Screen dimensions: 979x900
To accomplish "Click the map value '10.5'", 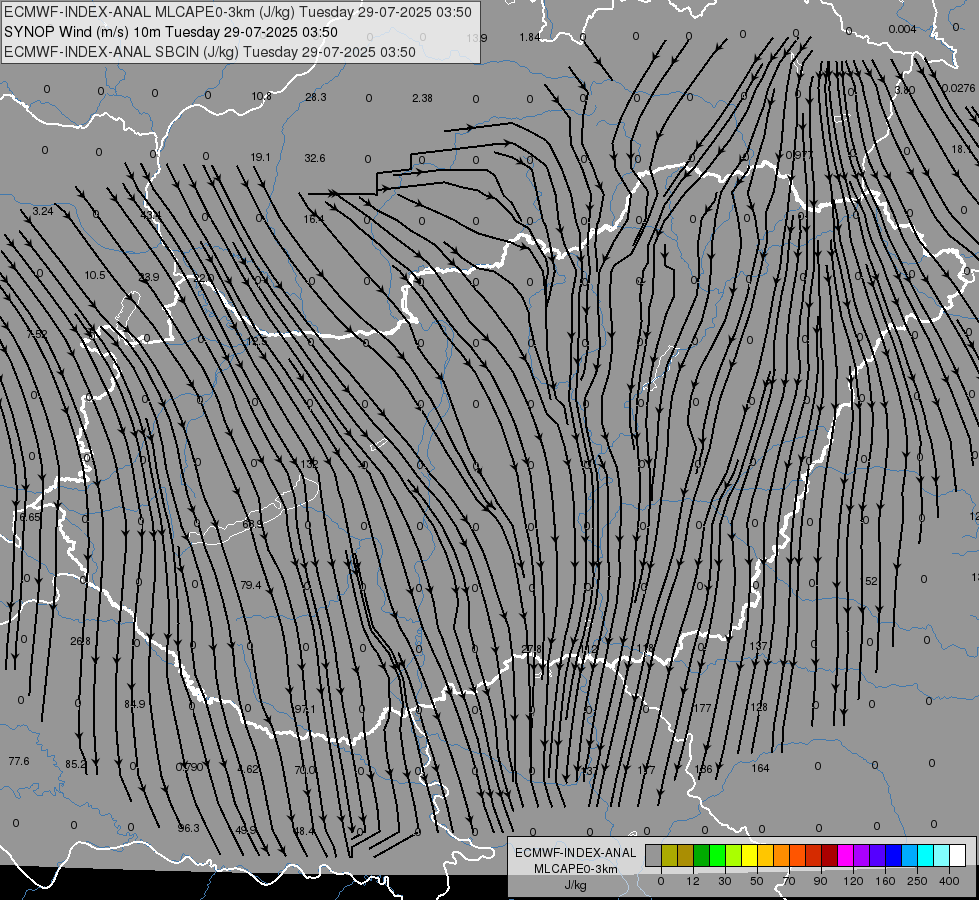I will pos(95,275).
